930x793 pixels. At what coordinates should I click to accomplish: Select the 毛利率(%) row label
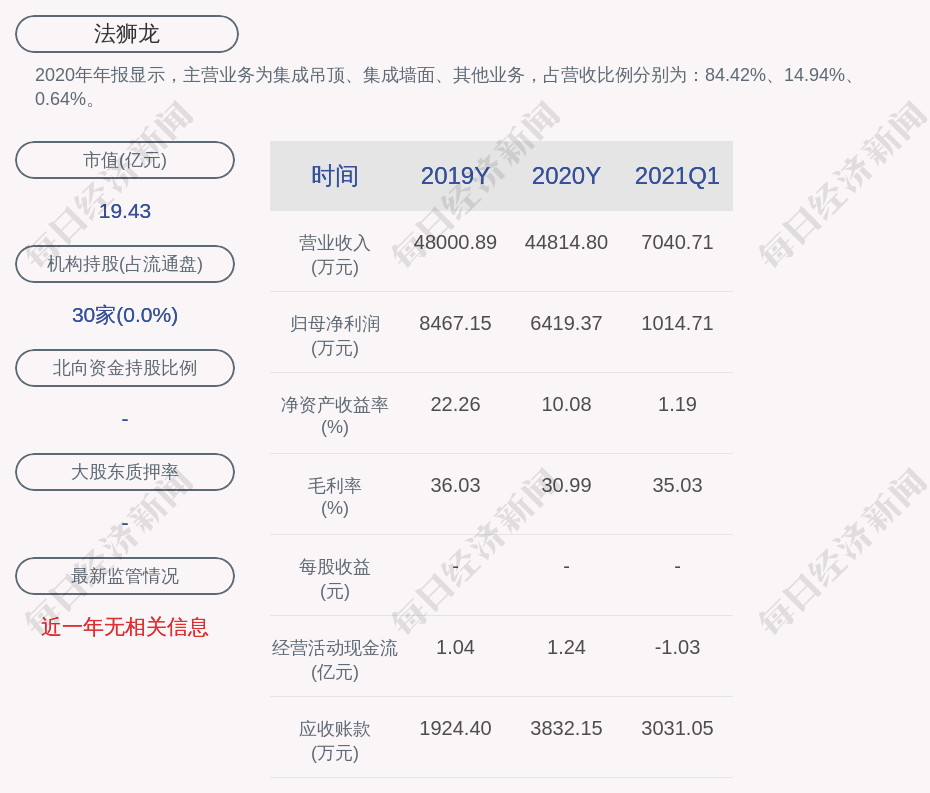point(335,497)
